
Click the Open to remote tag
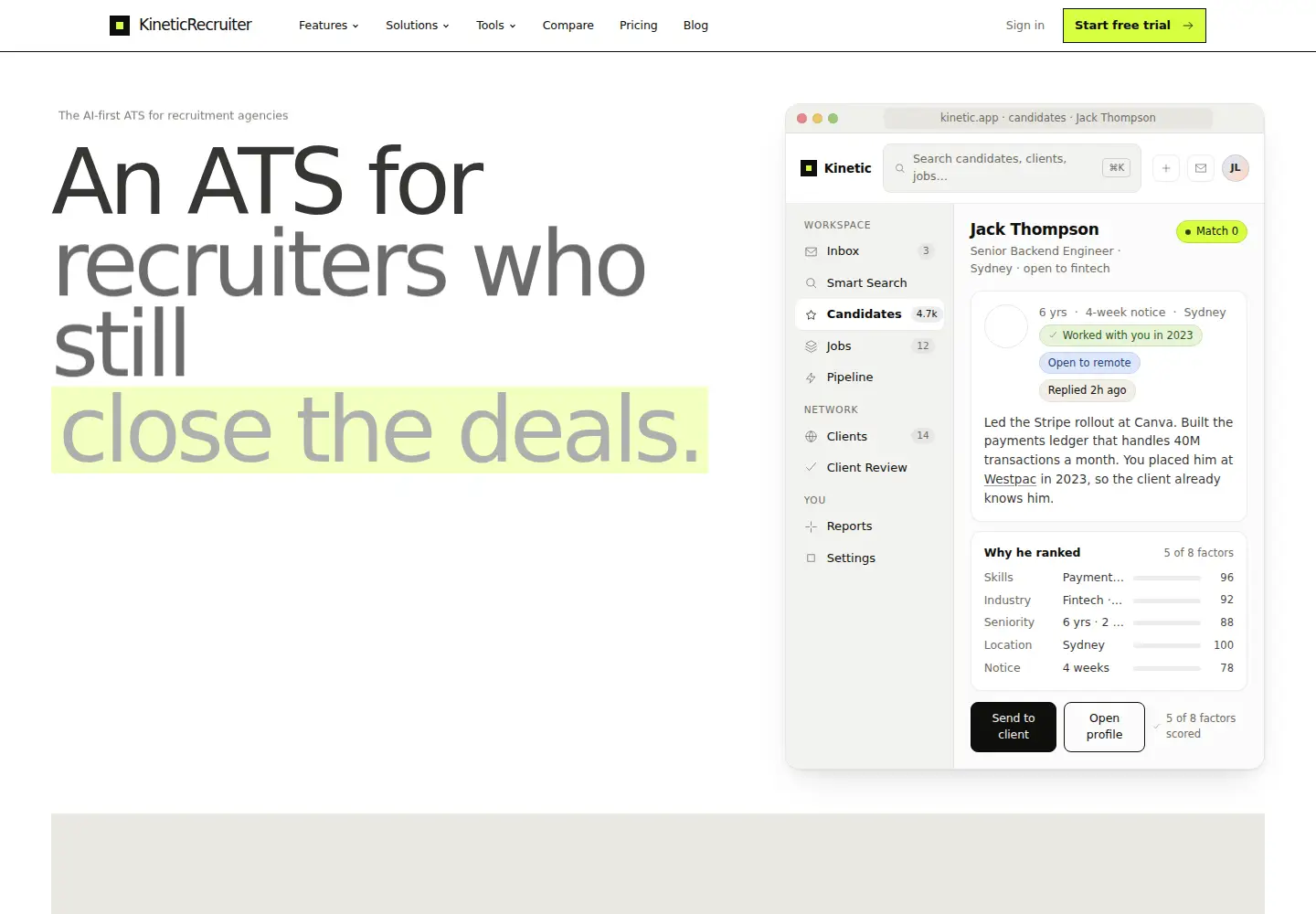[1089, 363]
